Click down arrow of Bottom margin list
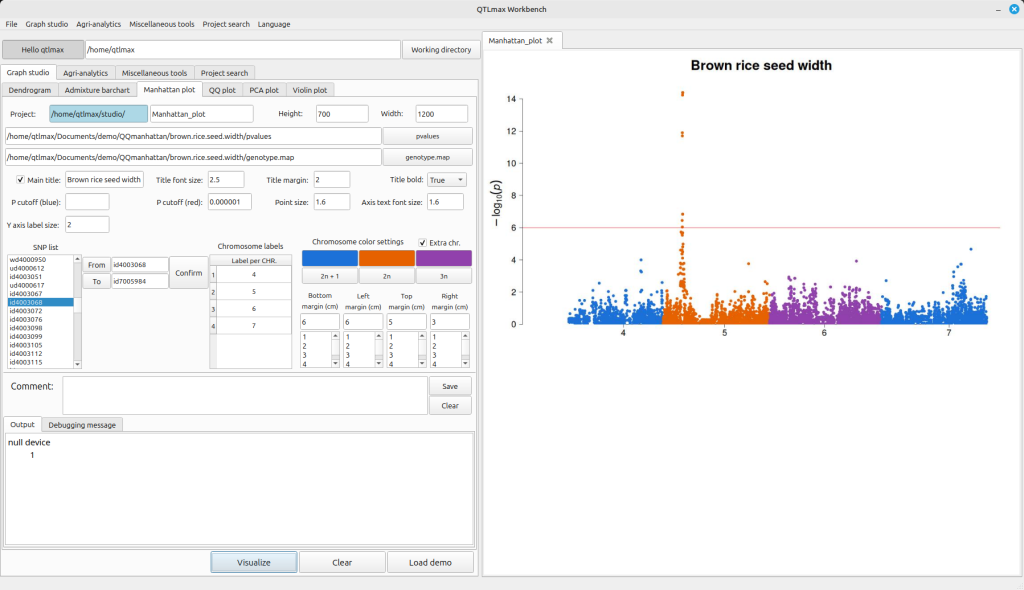1024x590 pixels. coord(335,363)
